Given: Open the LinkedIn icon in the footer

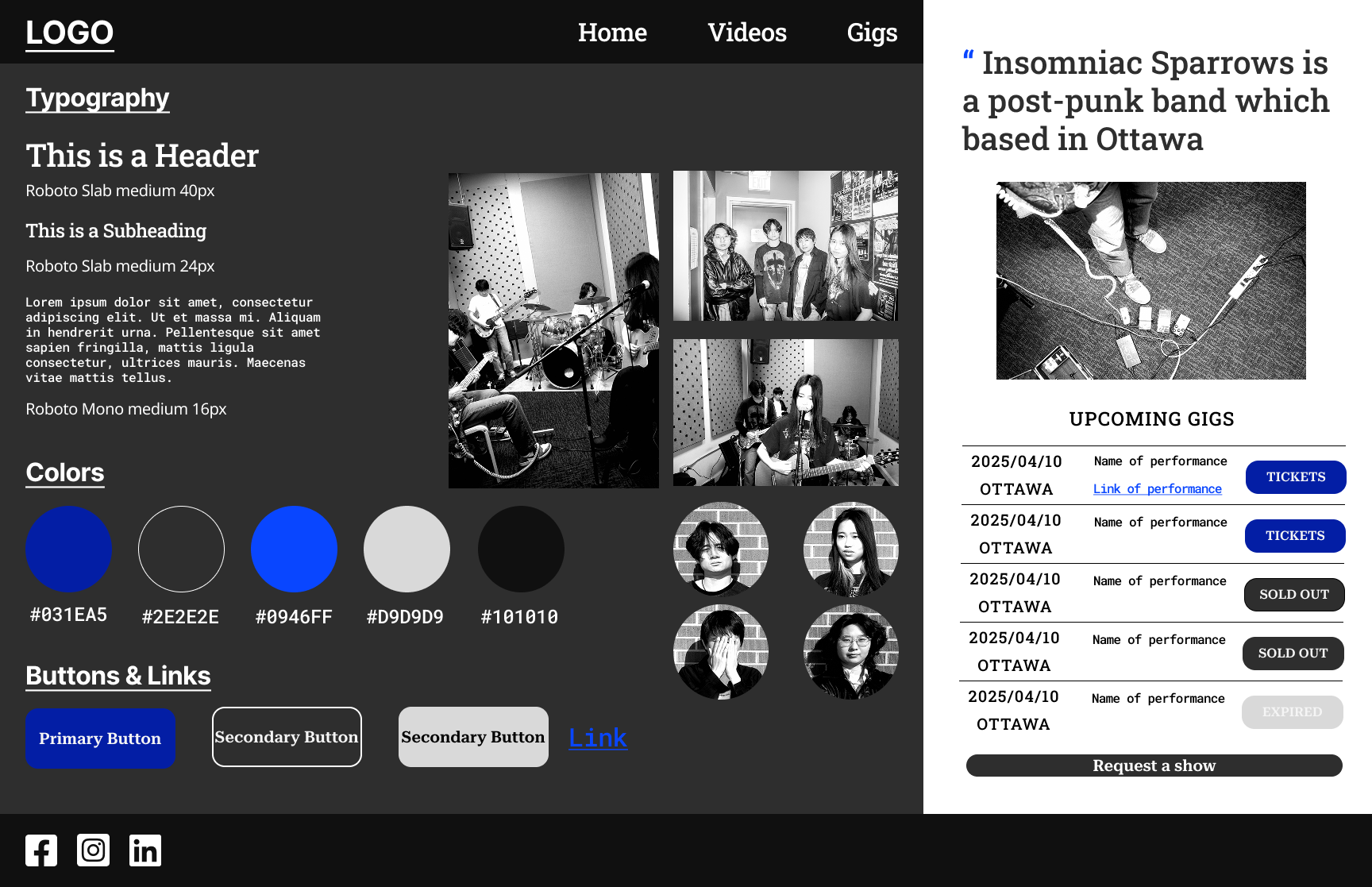Looking at the screenshot, I should click(145, 850).
